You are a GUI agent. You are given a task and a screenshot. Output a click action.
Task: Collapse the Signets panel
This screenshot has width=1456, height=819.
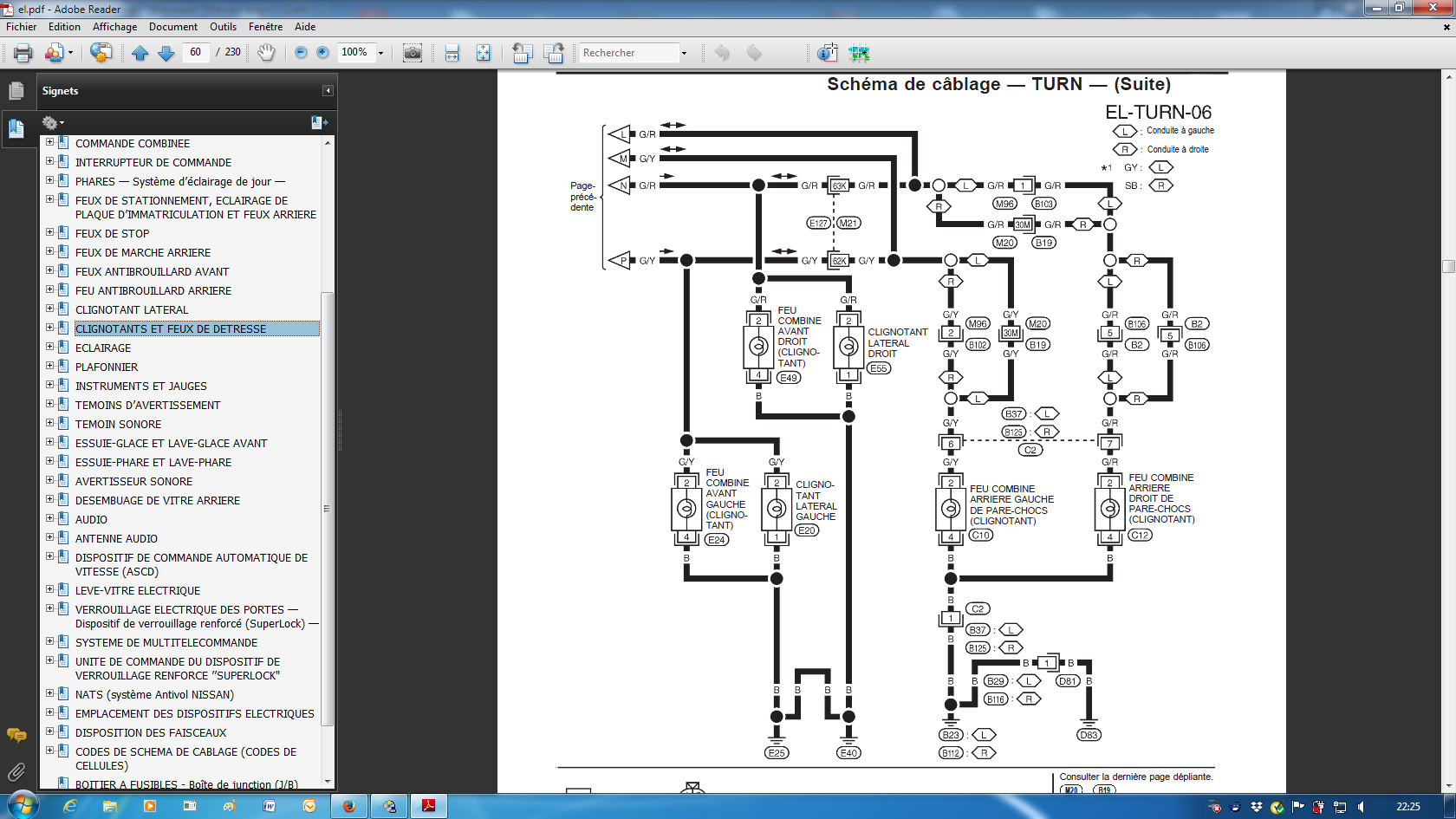point(328,91)
